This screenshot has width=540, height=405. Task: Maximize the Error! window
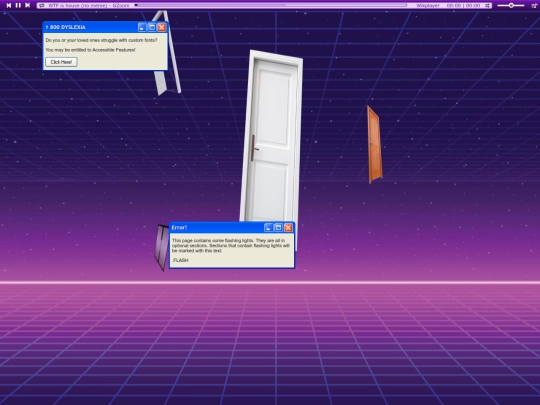(278, 228)
